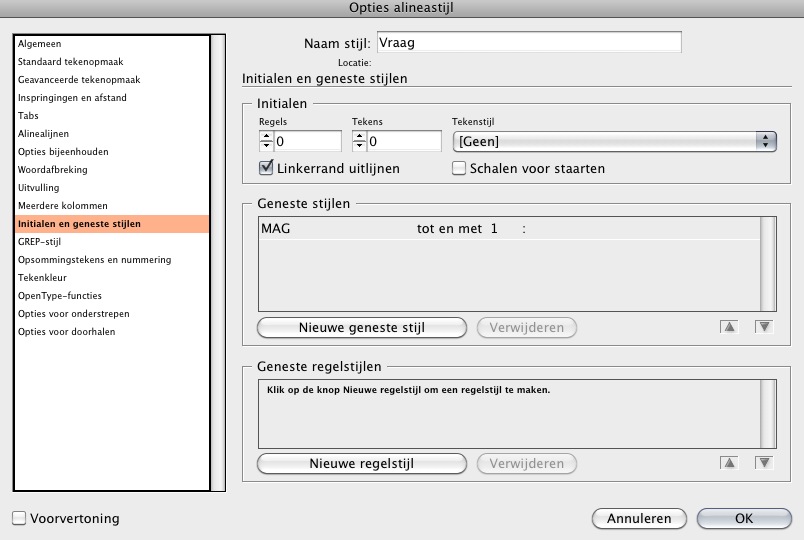Screen dimensions: 804x540
Task: Click Nieuwe geneste stijl button
Action: [361, 327]
